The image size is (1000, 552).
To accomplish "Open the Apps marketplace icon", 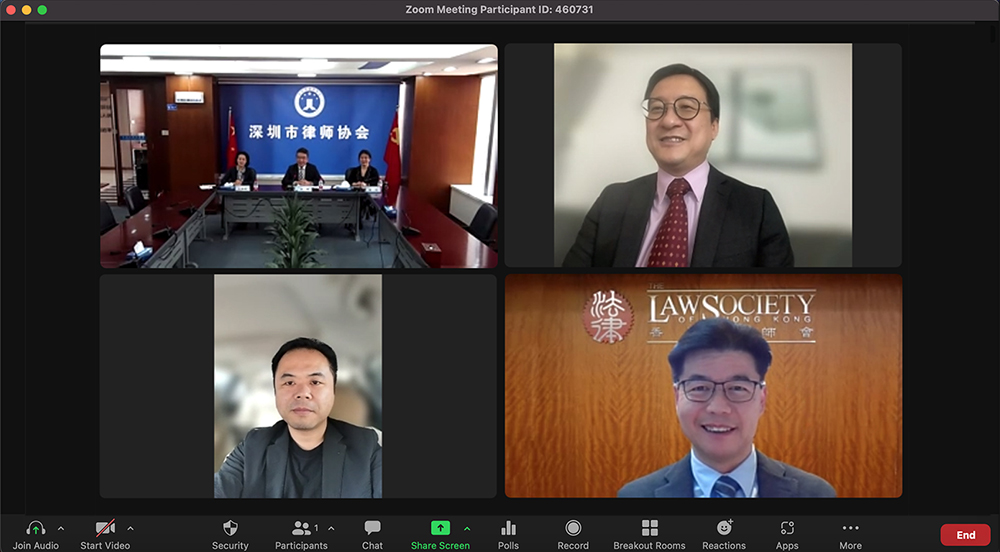I will tap(787, 528).
